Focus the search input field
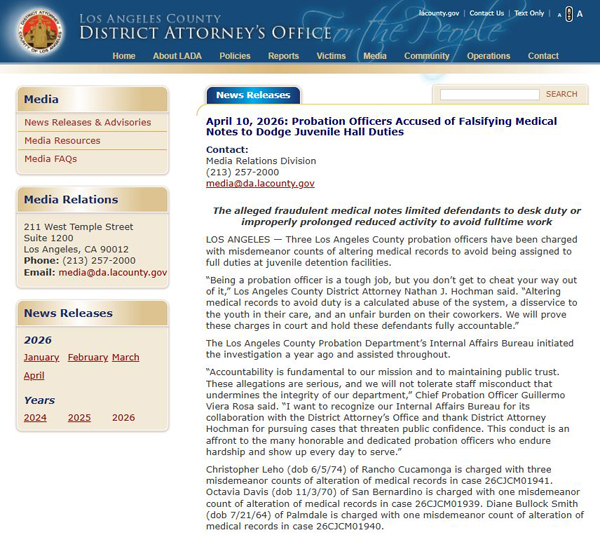The width and height of the screenshot is (600, 535). (489, 94)
